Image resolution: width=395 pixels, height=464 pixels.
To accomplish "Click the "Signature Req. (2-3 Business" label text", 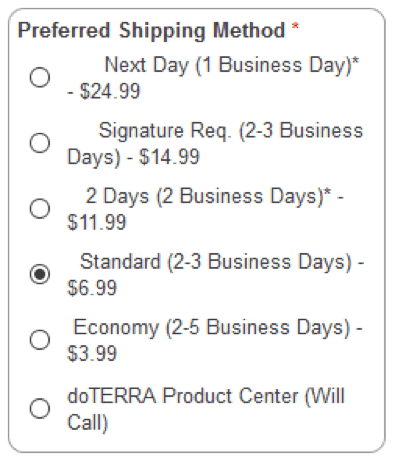I will coord(231,130).
